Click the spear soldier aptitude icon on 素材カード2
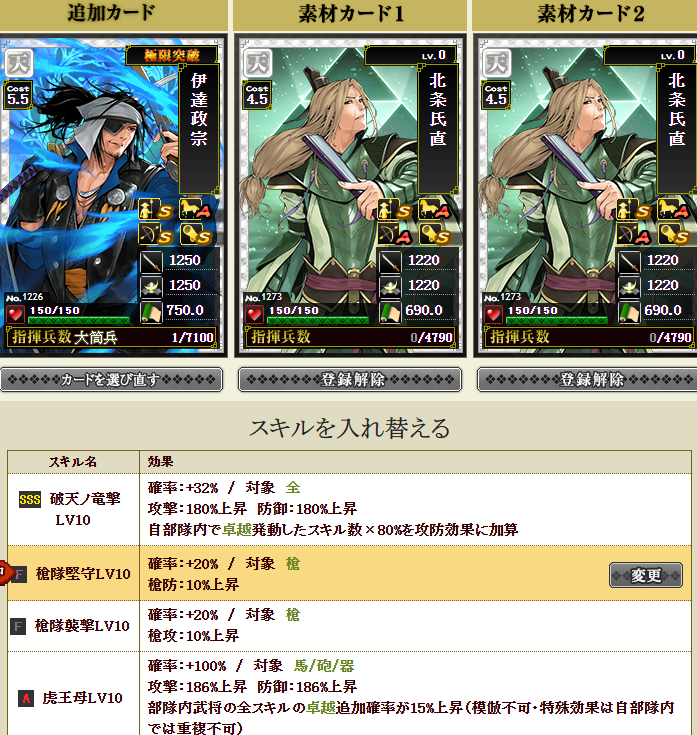The width and height of the screenshot is (697, 735). 633,210
